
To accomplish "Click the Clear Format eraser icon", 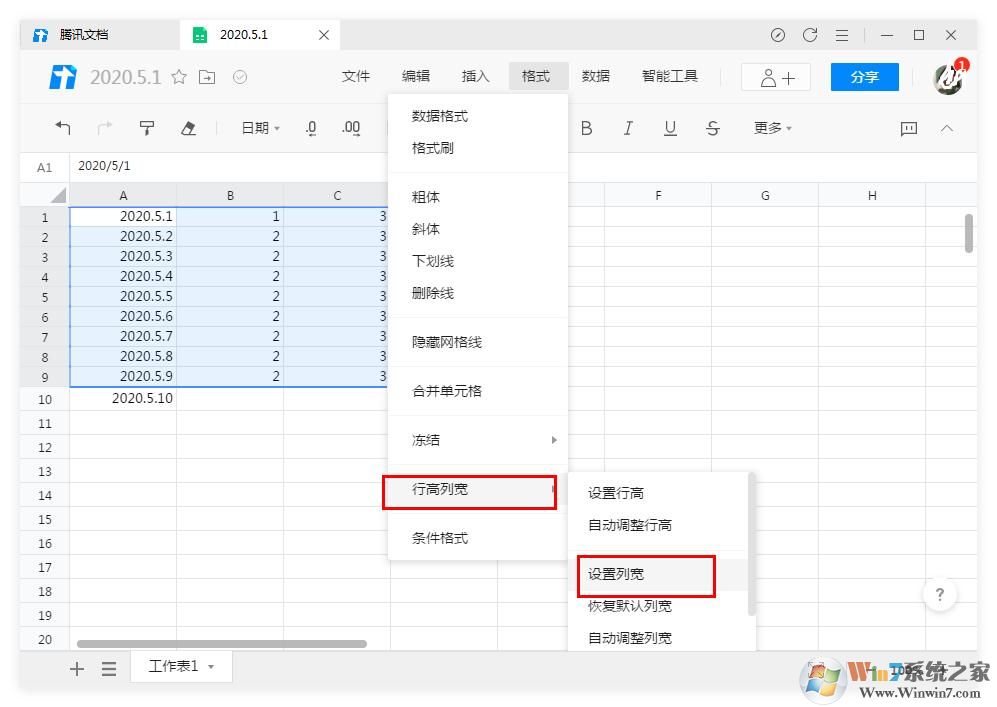I will (188, 128).
